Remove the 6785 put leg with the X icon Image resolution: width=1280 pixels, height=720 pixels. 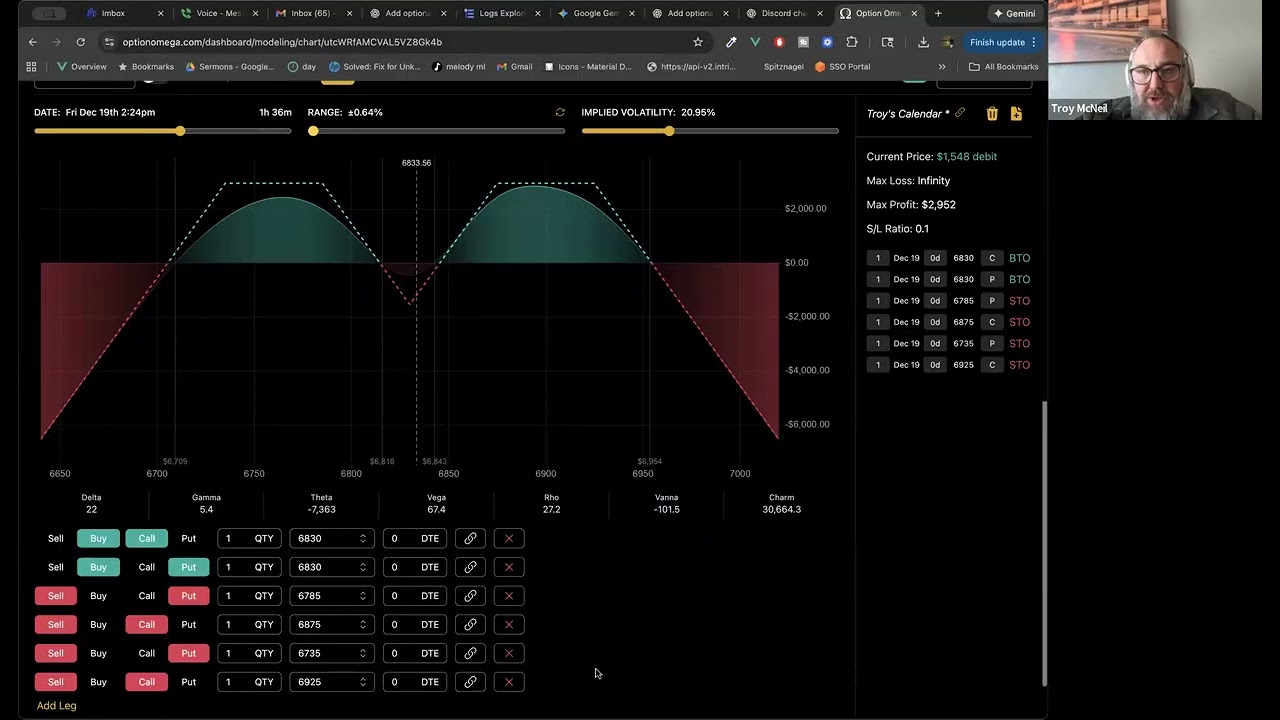click(x=509, y=596)
